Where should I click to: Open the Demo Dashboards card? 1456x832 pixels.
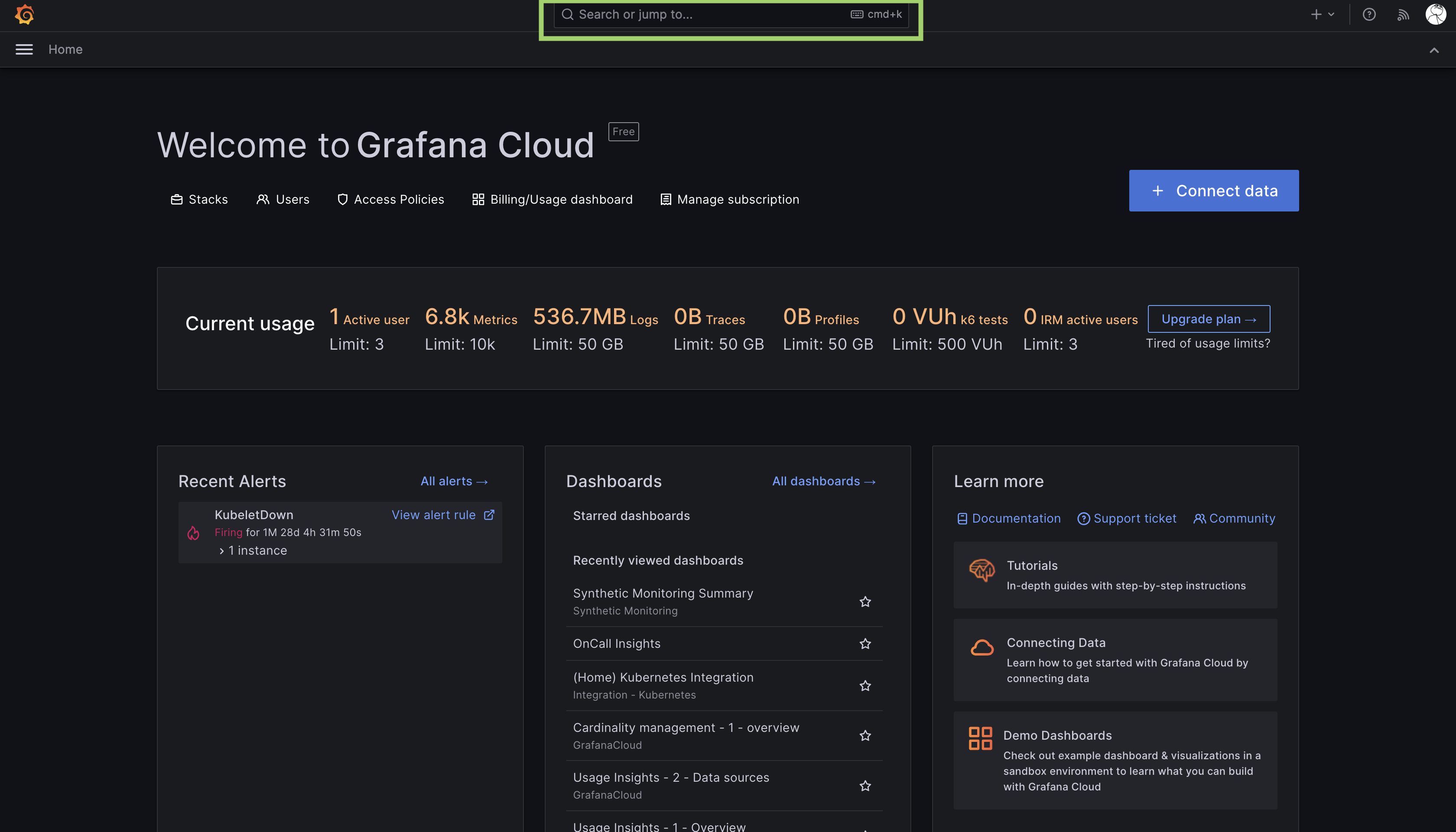1115,760
